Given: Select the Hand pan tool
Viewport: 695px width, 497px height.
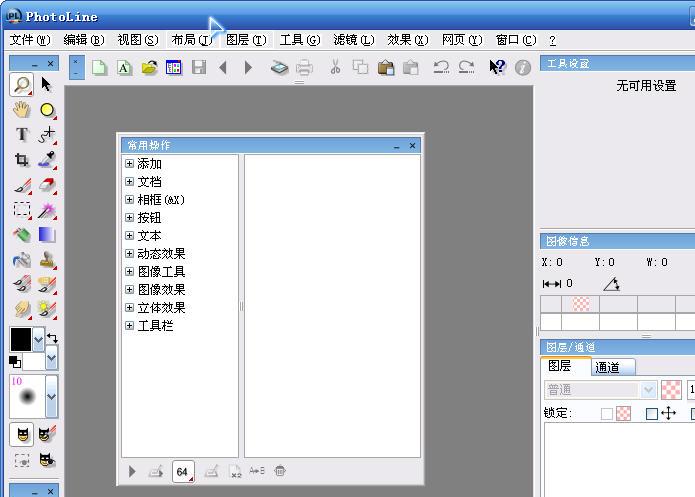Looking at the screenshot, I should (21, 110).
